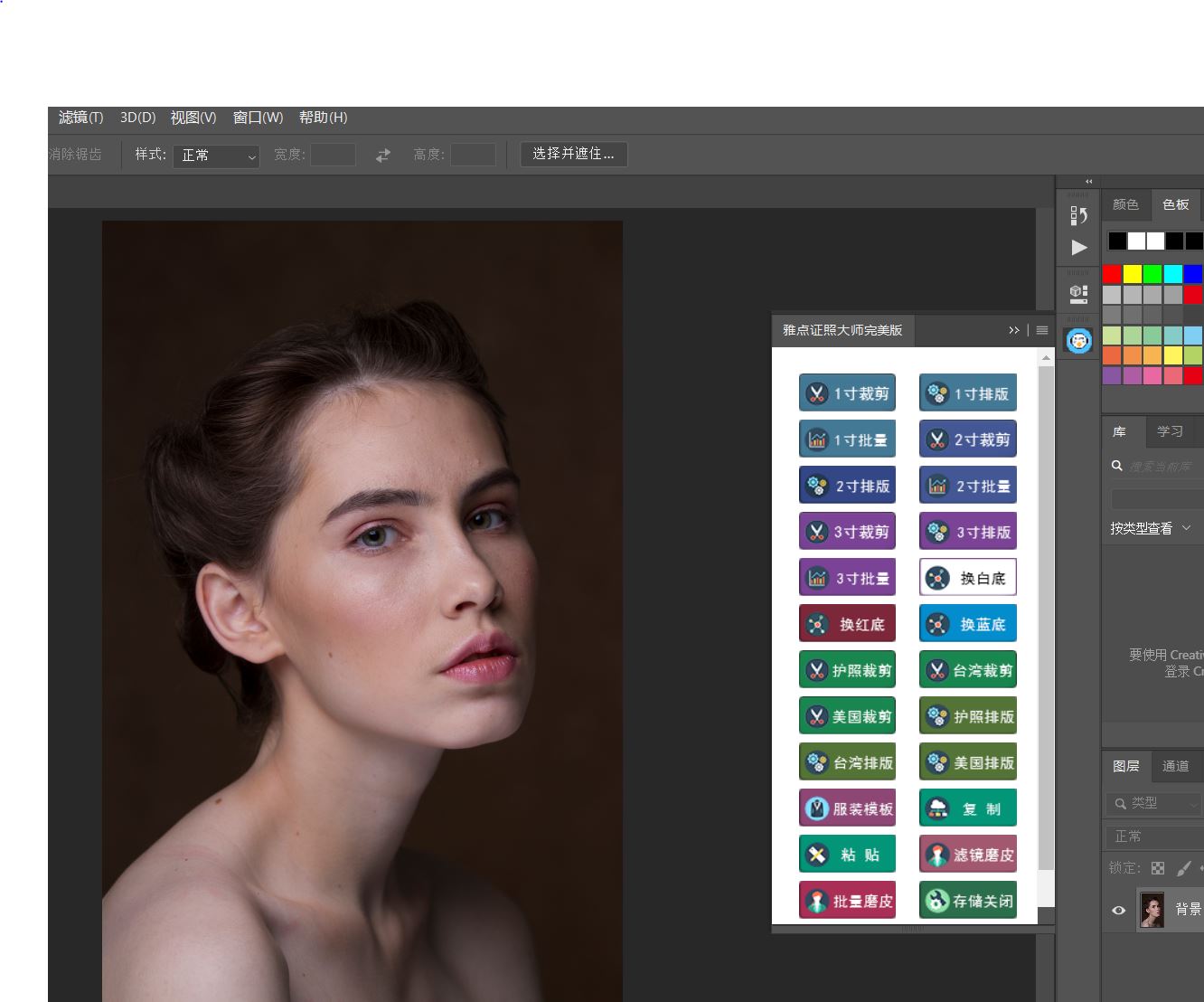Open the History panel icon
1204x1002 pixels.
[x=1078, y=215]
